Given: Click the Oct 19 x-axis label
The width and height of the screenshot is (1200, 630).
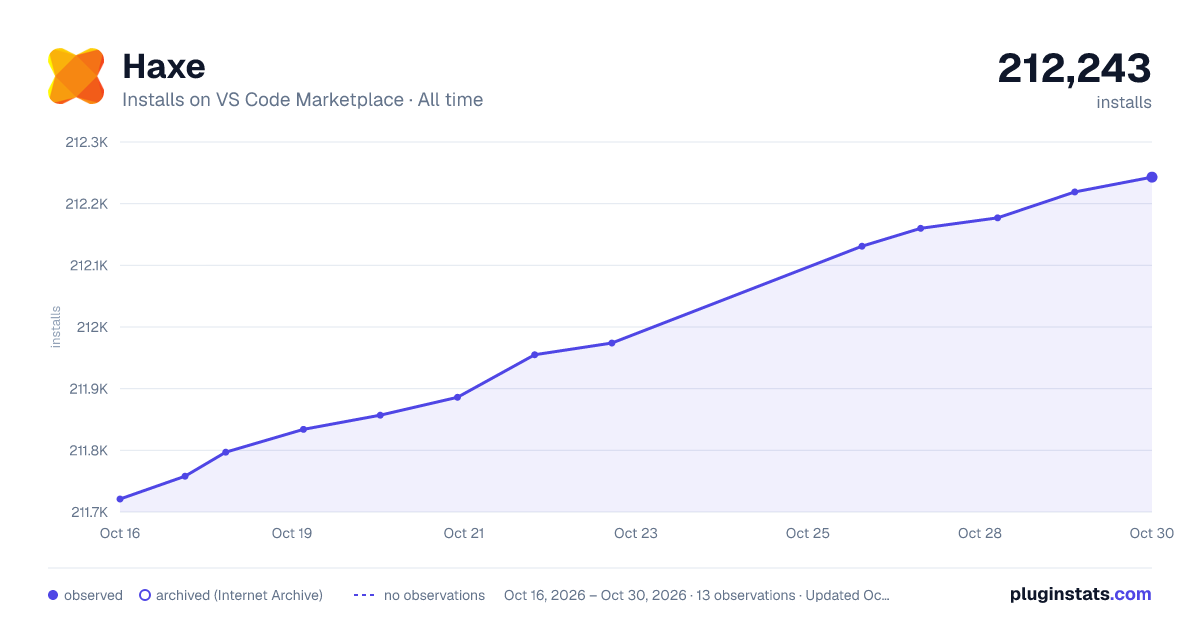Looking at the screenshot, I should (292, 533).
